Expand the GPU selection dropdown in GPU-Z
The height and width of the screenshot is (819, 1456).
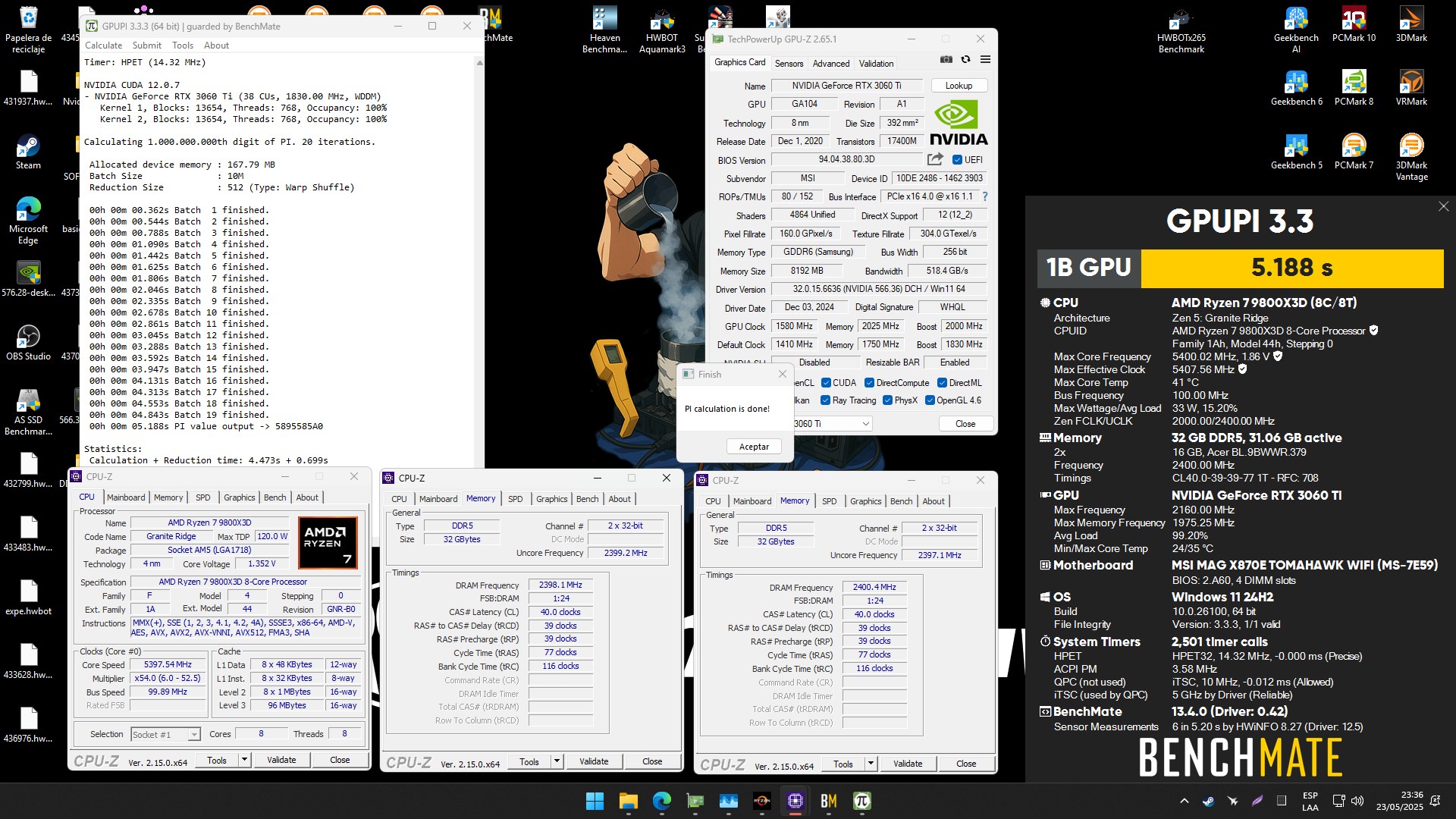(x=865, y=424)
